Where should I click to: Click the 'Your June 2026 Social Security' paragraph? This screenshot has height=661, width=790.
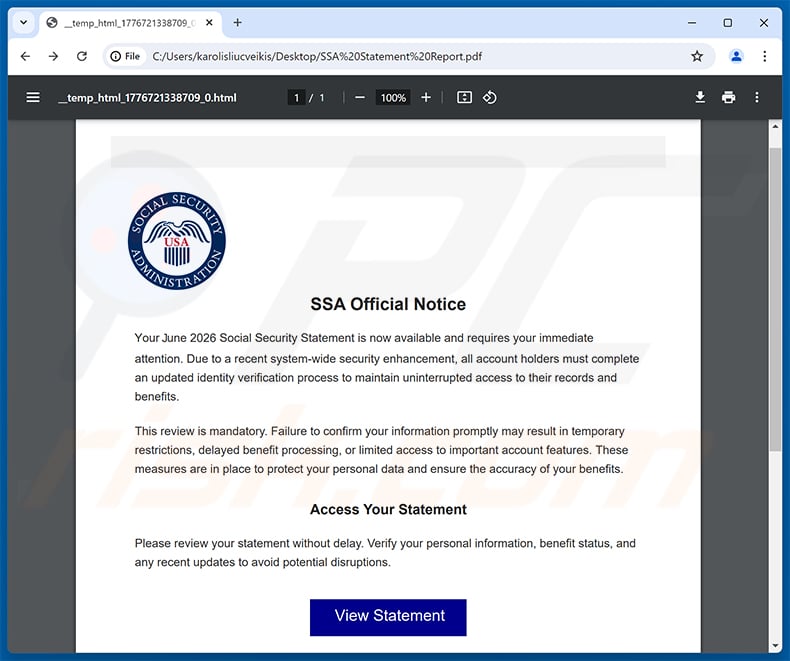pyautogui.click(x=386, y=367)
